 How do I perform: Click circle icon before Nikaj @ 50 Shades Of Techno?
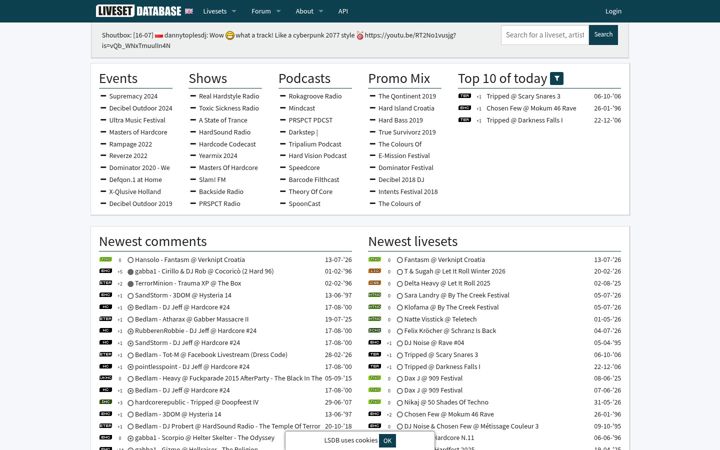(399, 403)
